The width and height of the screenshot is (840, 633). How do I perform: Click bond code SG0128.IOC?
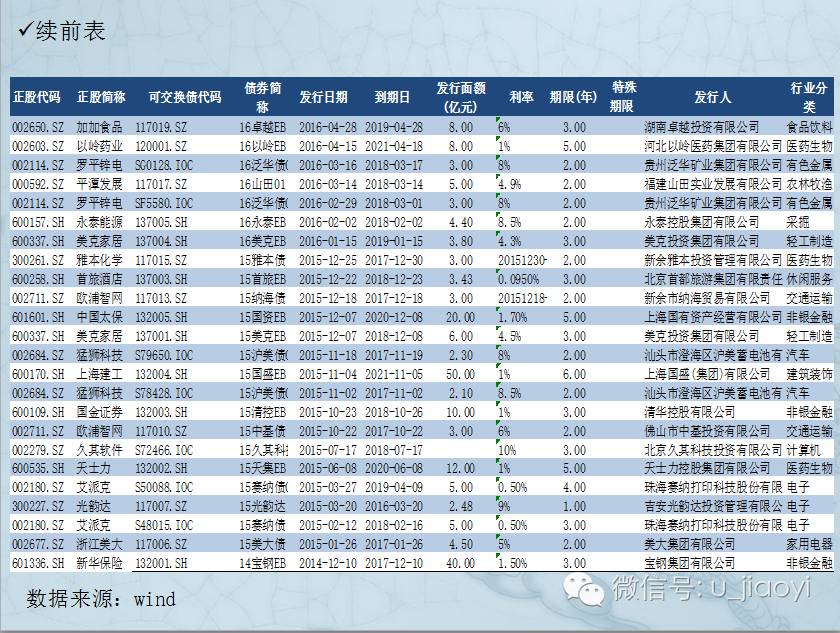tap(163, 165)
